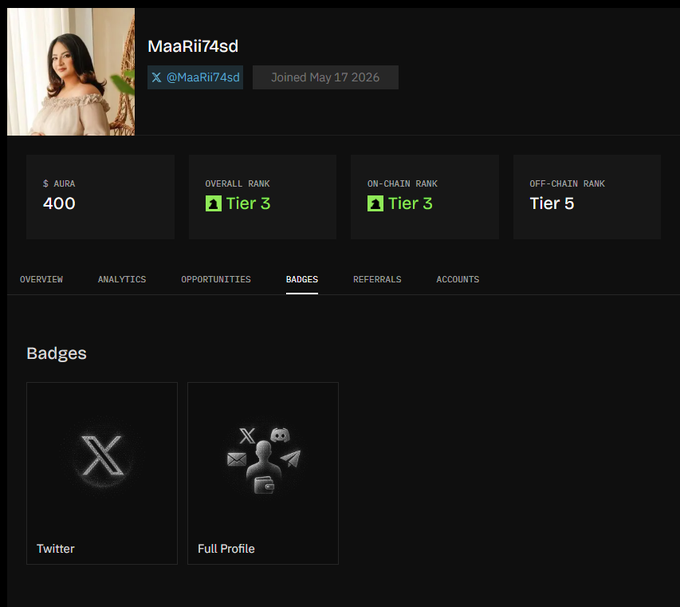680x607 pixels.
Task: Open the Accounts tab
Action: [458, 280]
